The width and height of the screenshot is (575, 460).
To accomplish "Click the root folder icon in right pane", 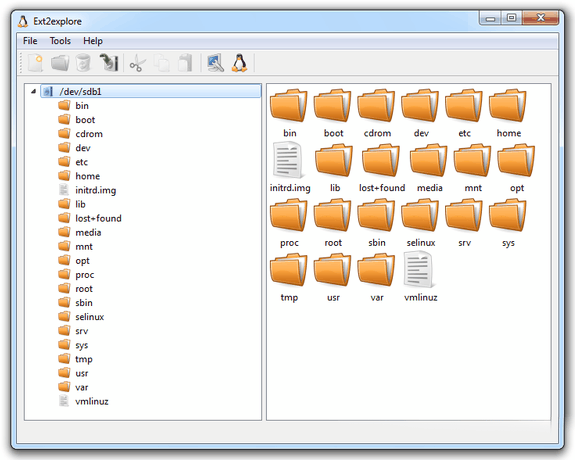I will pyautogui.click(x=333, y=216).
